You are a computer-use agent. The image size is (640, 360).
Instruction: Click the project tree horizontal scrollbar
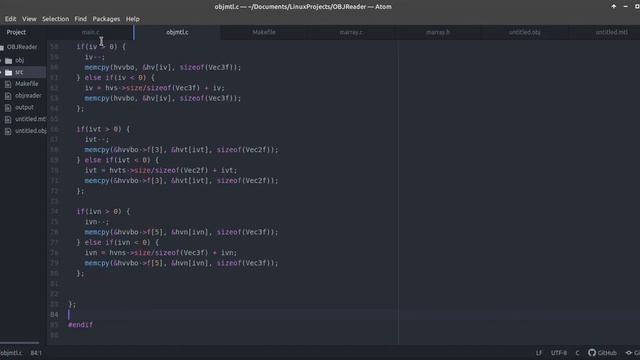tap(20, 343)
